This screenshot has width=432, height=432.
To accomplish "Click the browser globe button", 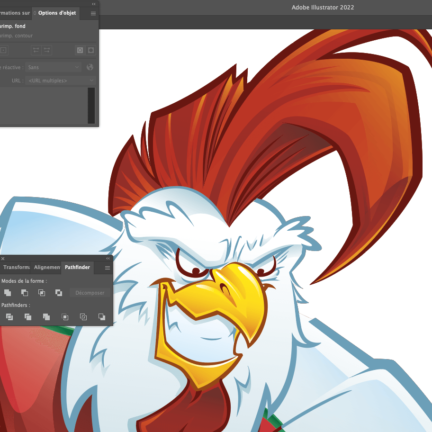I will [90, 67].
